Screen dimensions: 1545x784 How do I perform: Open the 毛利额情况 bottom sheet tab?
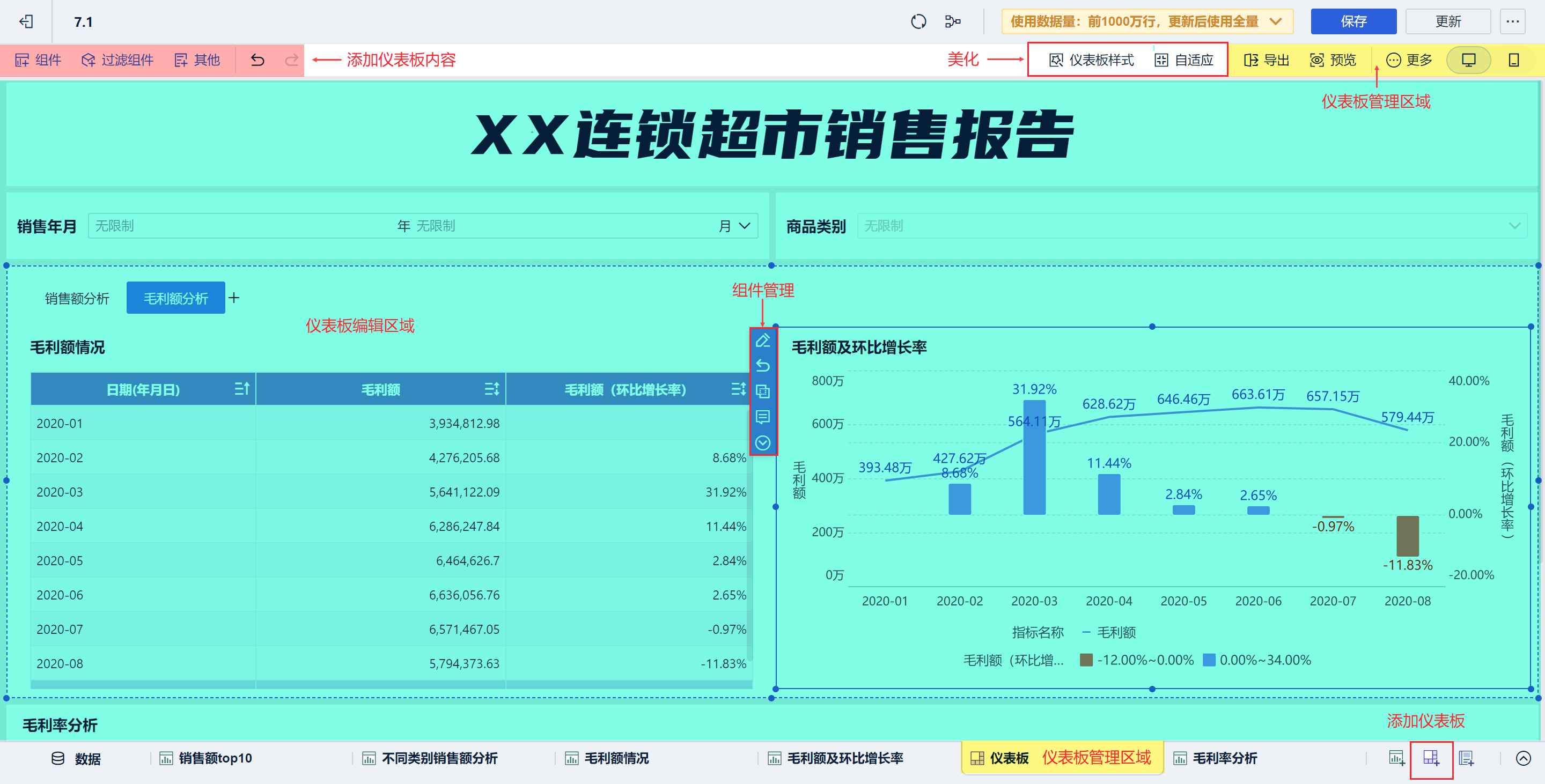tap(615, 758)
